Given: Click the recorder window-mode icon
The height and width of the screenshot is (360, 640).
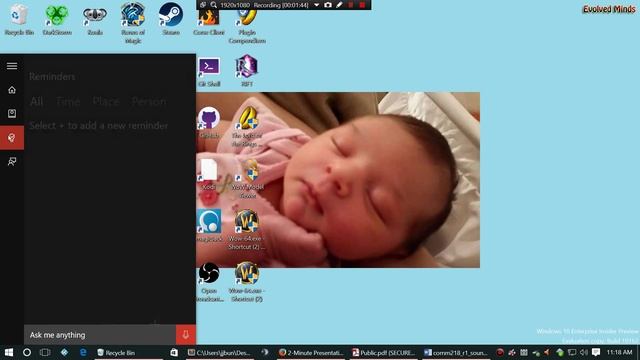Looking at the screenshot, I should pos(203,5).
